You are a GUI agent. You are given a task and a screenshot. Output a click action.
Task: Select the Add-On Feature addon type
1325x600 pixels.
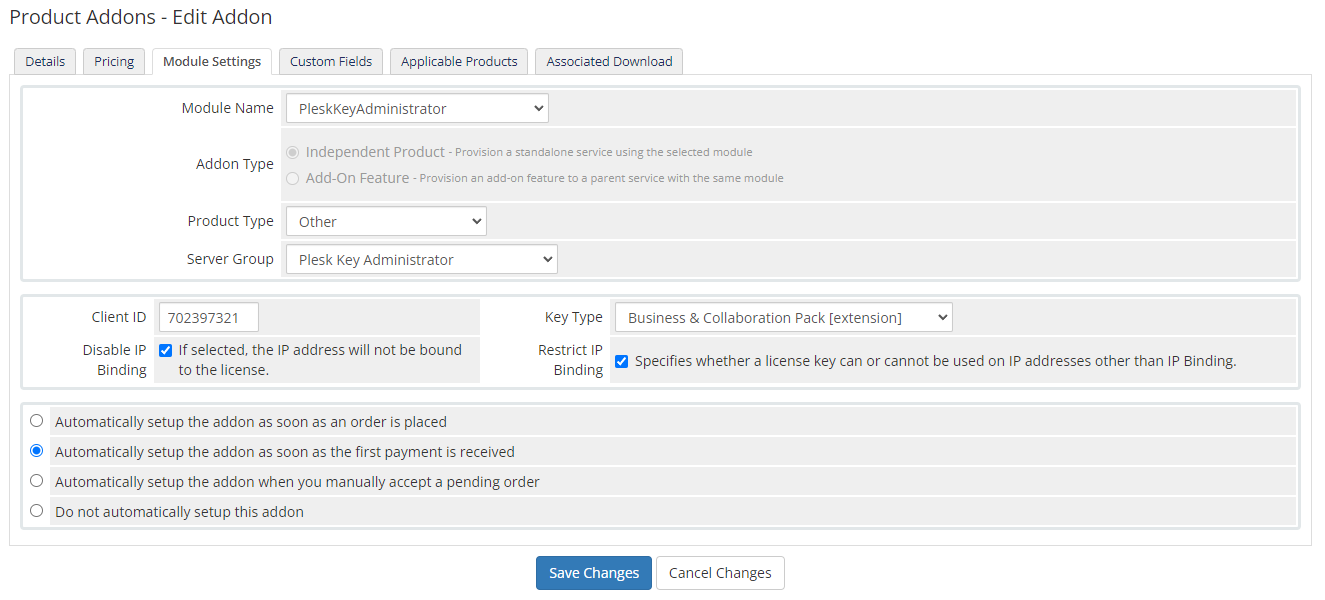click(292, 179)
